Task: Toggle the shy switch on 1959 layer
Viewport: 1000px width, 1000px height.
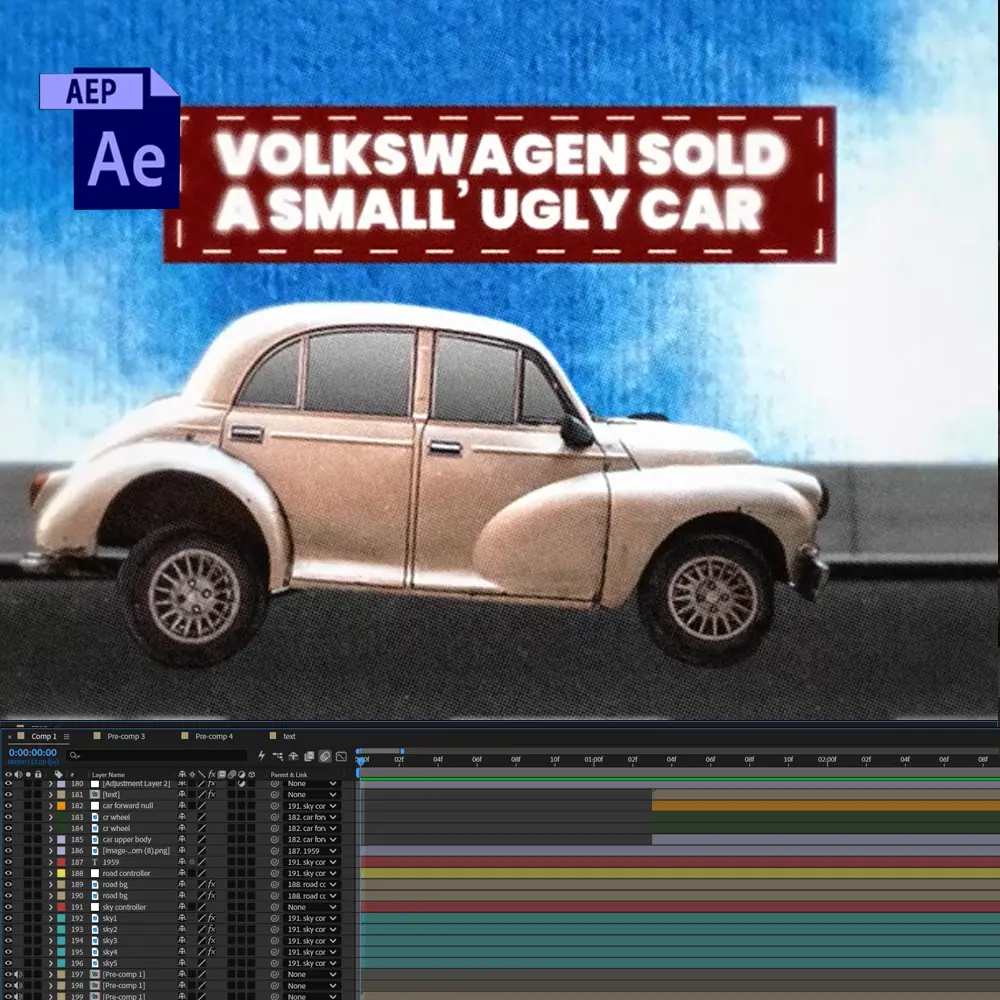Action: pyautogui.click(x=182, y=862)
